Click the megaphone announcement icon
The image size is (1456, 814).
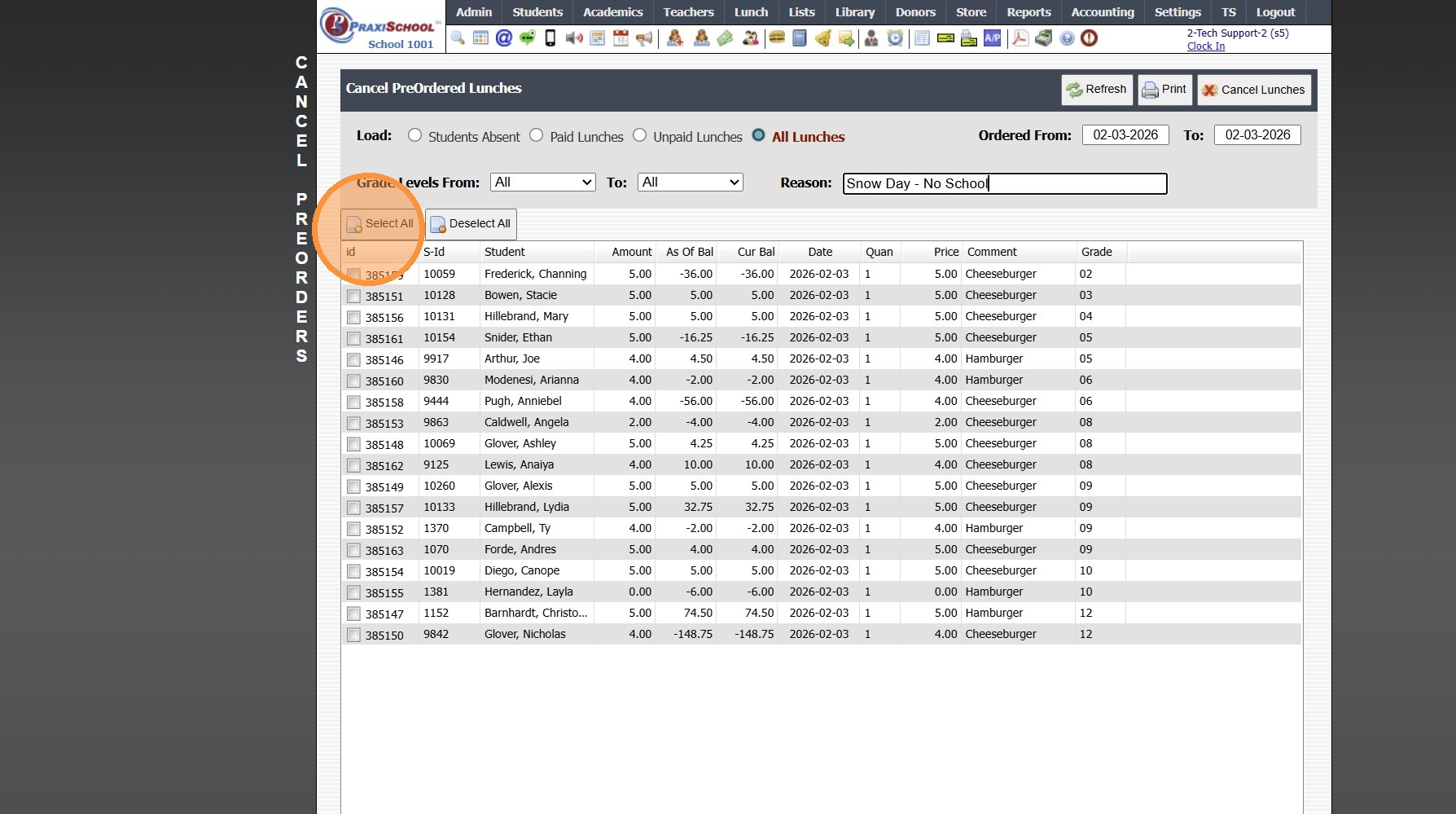tap(644, 38)
